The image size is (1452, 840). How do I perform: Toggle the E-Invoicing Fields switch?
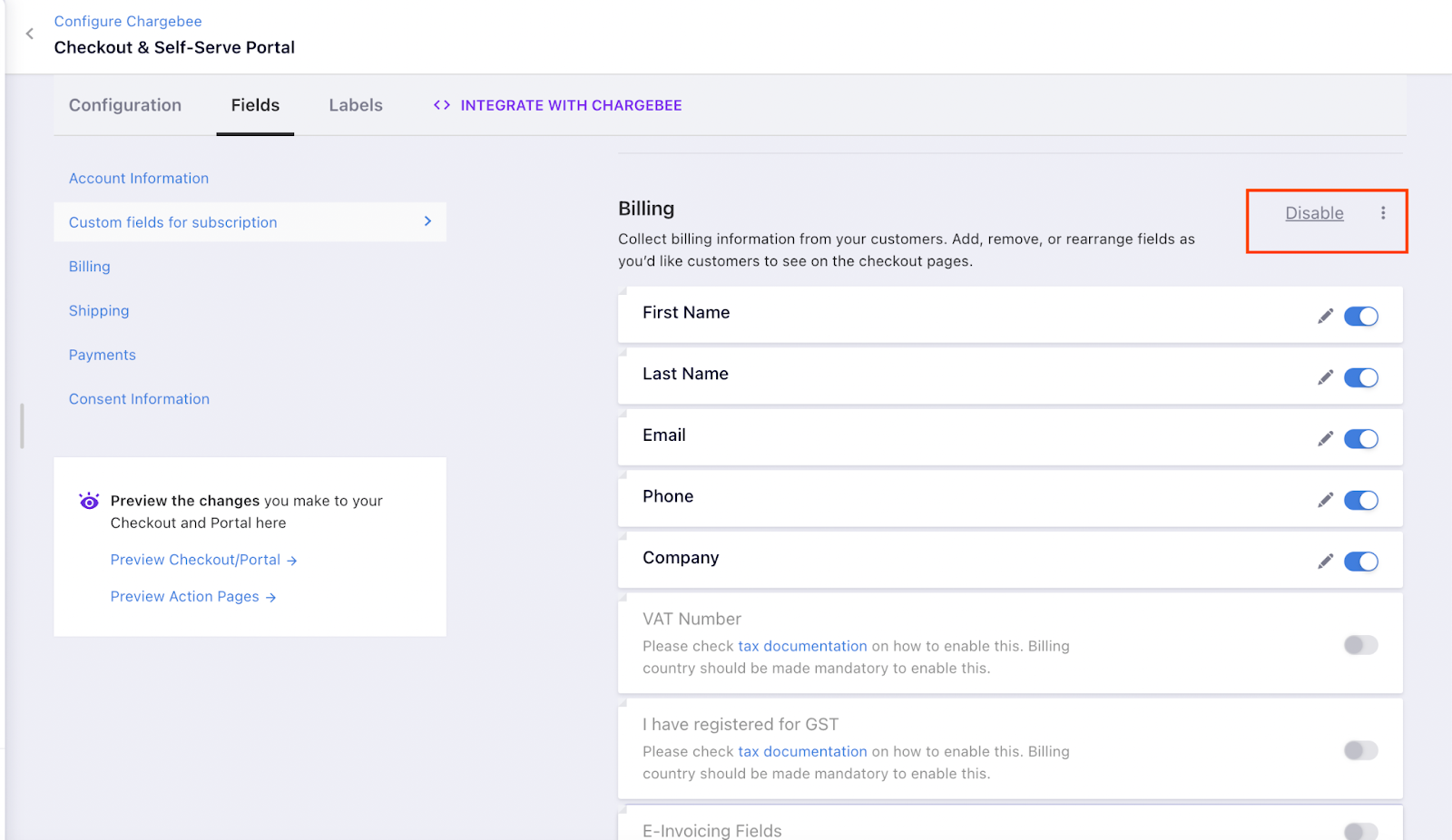[x=1361, y=831]
